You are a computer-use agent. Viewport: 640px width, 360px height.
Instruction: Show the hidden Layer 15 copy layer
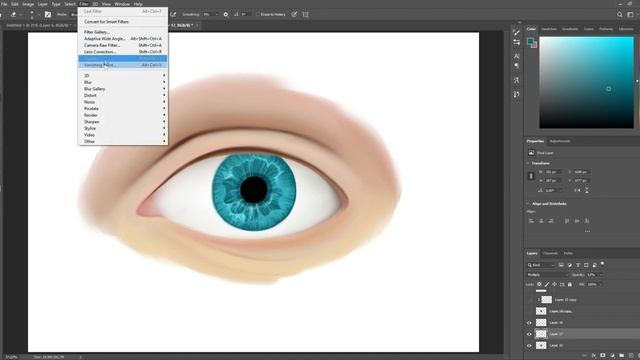pyautogui.click(x=529, y=300)
